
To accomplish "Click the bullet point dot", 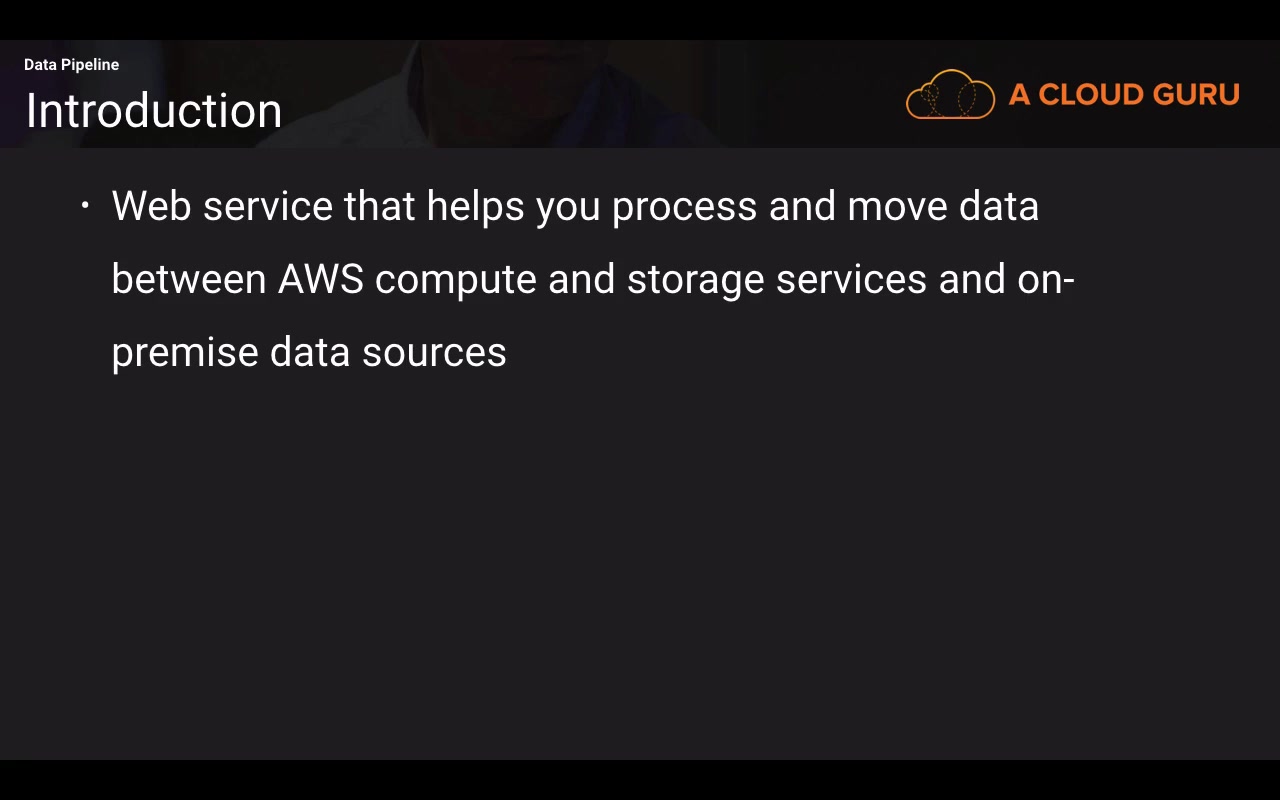I will 85,206.
